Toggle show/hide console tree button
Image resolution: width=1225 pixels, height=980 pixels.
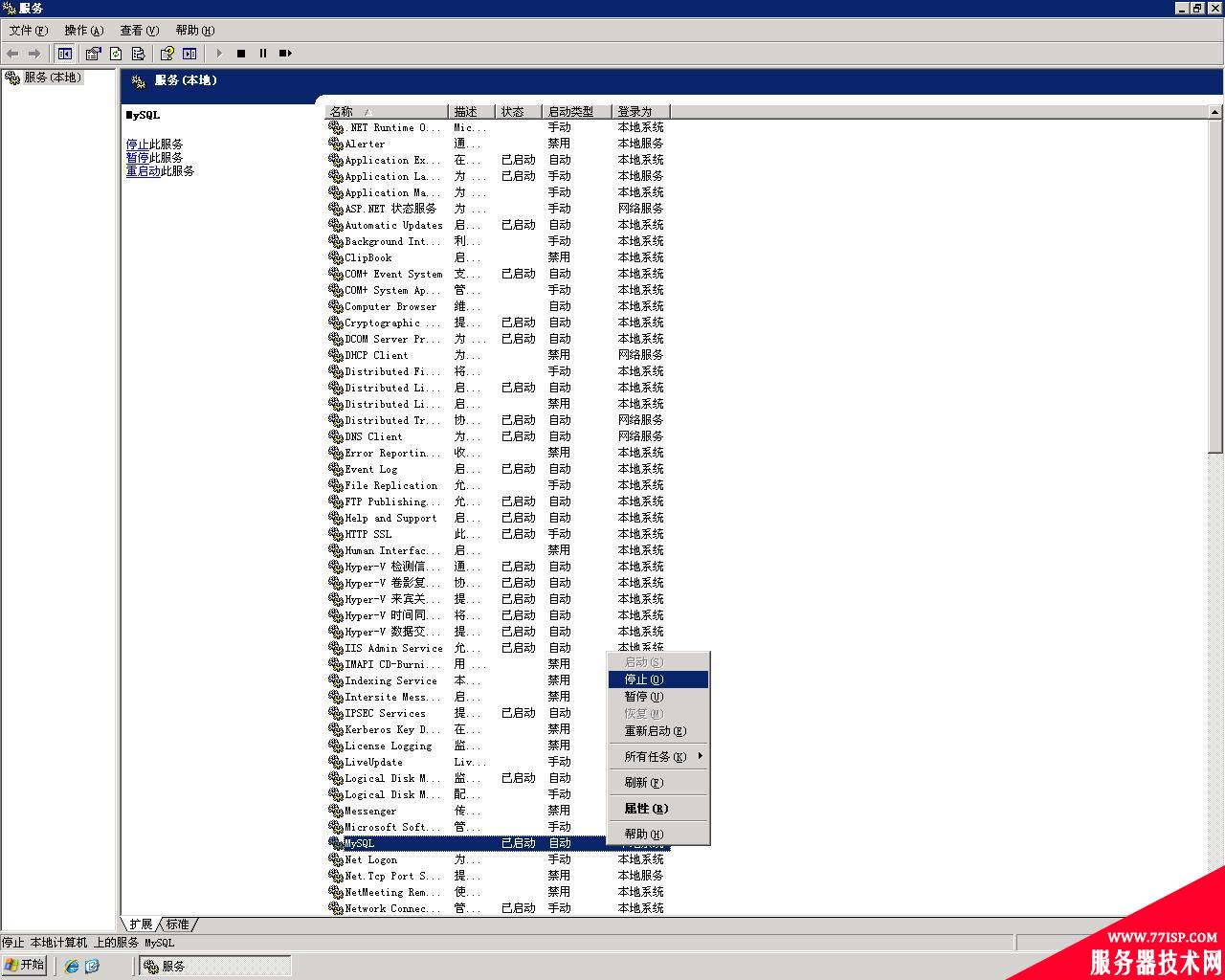point(65,54)
